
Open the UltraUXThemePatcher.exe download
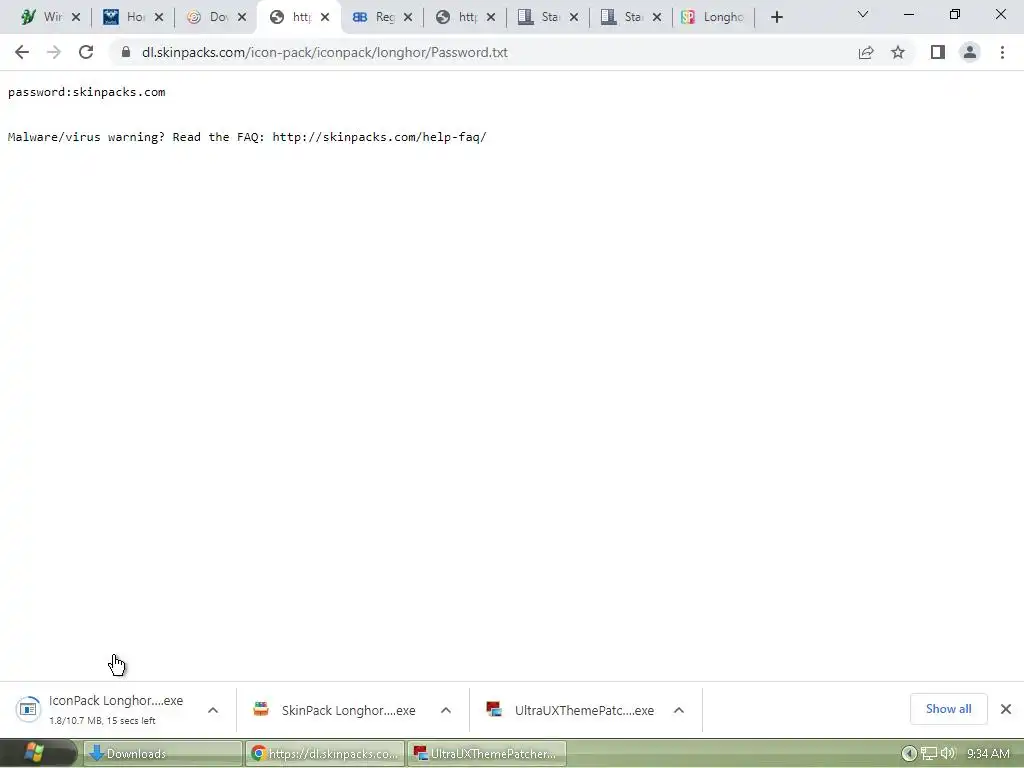pos(584,711)
